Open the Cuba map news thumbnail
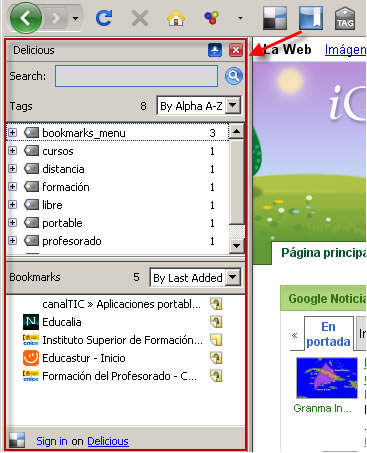 [327, 378]
